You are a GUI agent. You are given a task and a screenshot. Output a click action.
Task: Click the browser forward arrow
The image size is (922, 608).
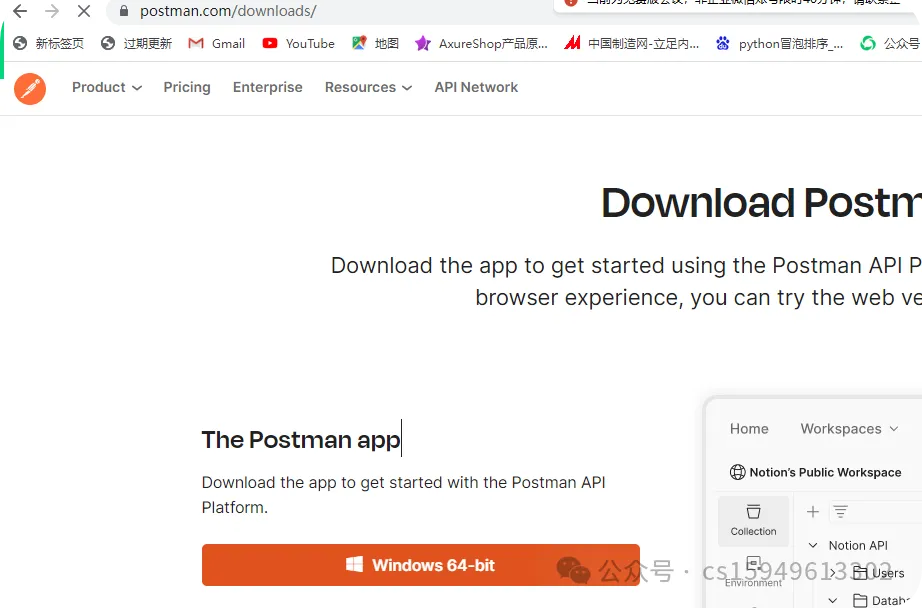tap(52, 11)
